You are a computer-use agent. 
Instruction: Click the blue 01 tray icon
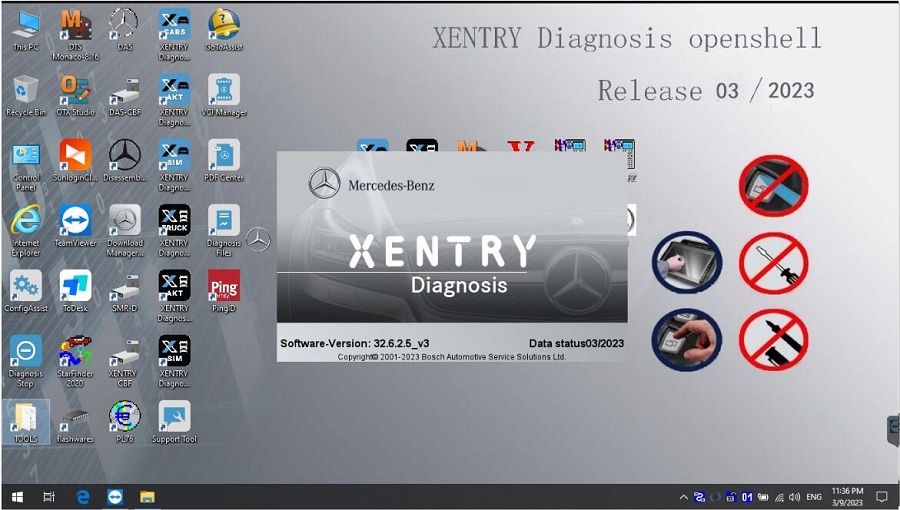point(747,497)
